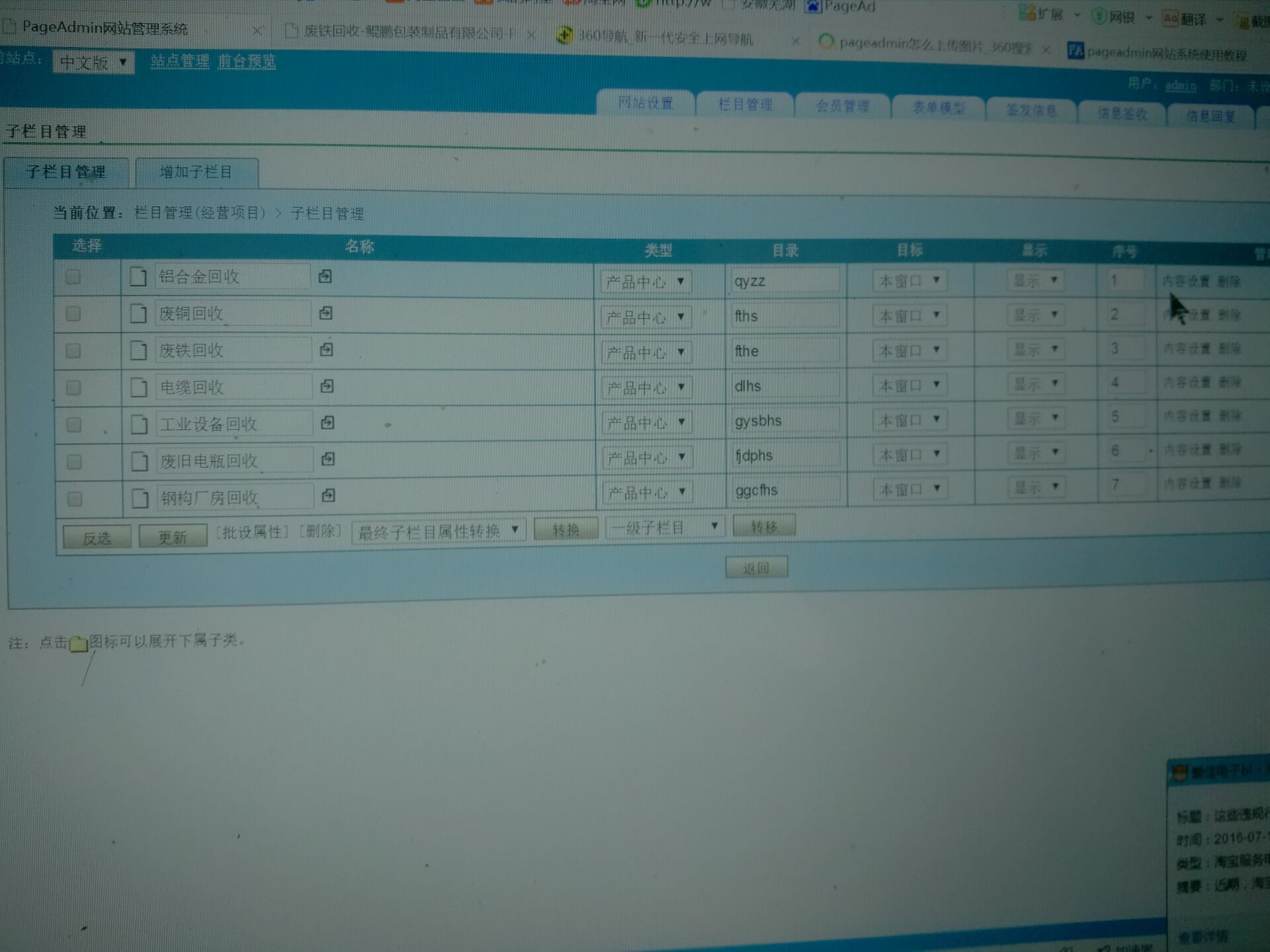Open the 栏目管理 navigation tab
The image size is (1270, 952).
(x=745, y=104)
